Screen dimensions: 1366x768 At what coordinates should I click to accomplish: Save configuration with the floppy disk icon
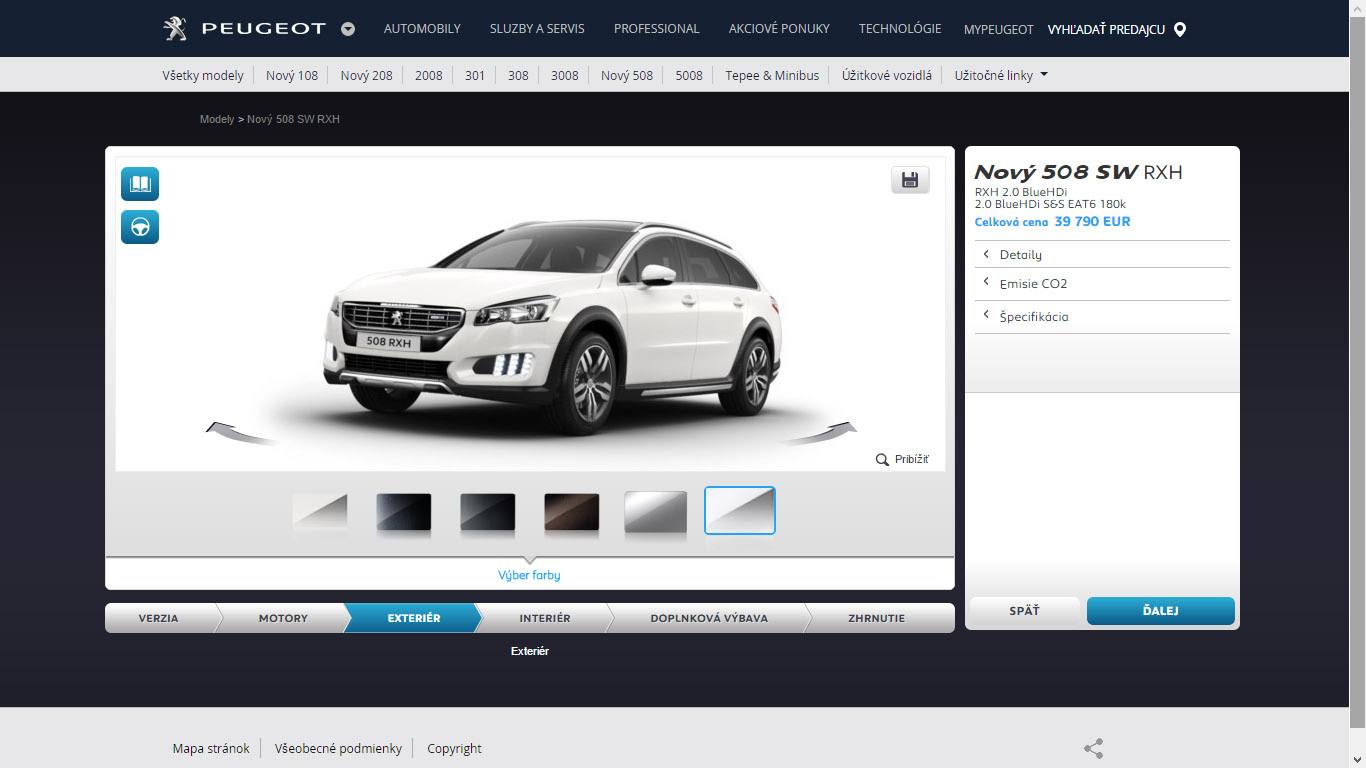coord(910,180)
